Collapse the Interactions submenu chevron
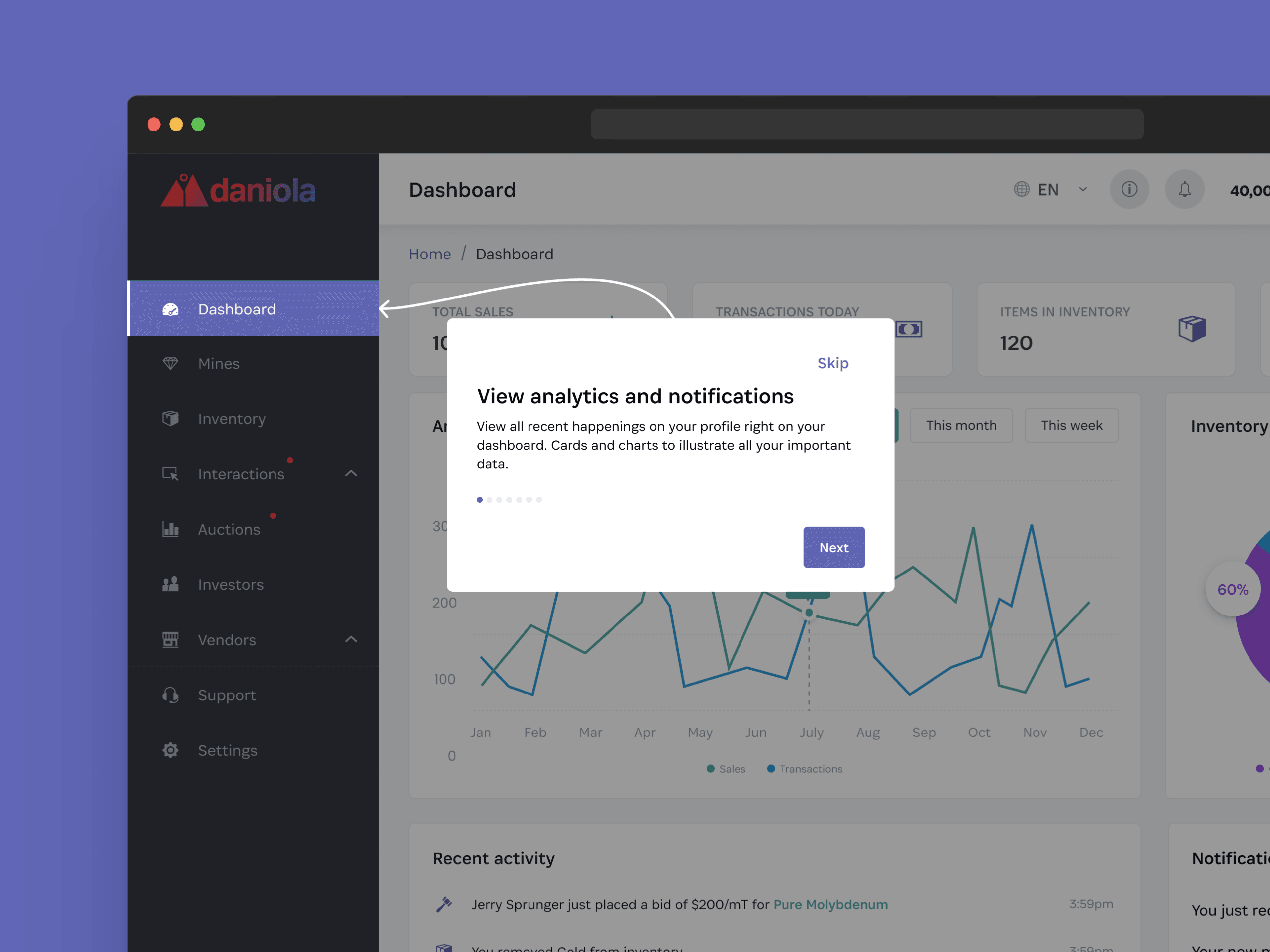 click(x=351, y=473)
